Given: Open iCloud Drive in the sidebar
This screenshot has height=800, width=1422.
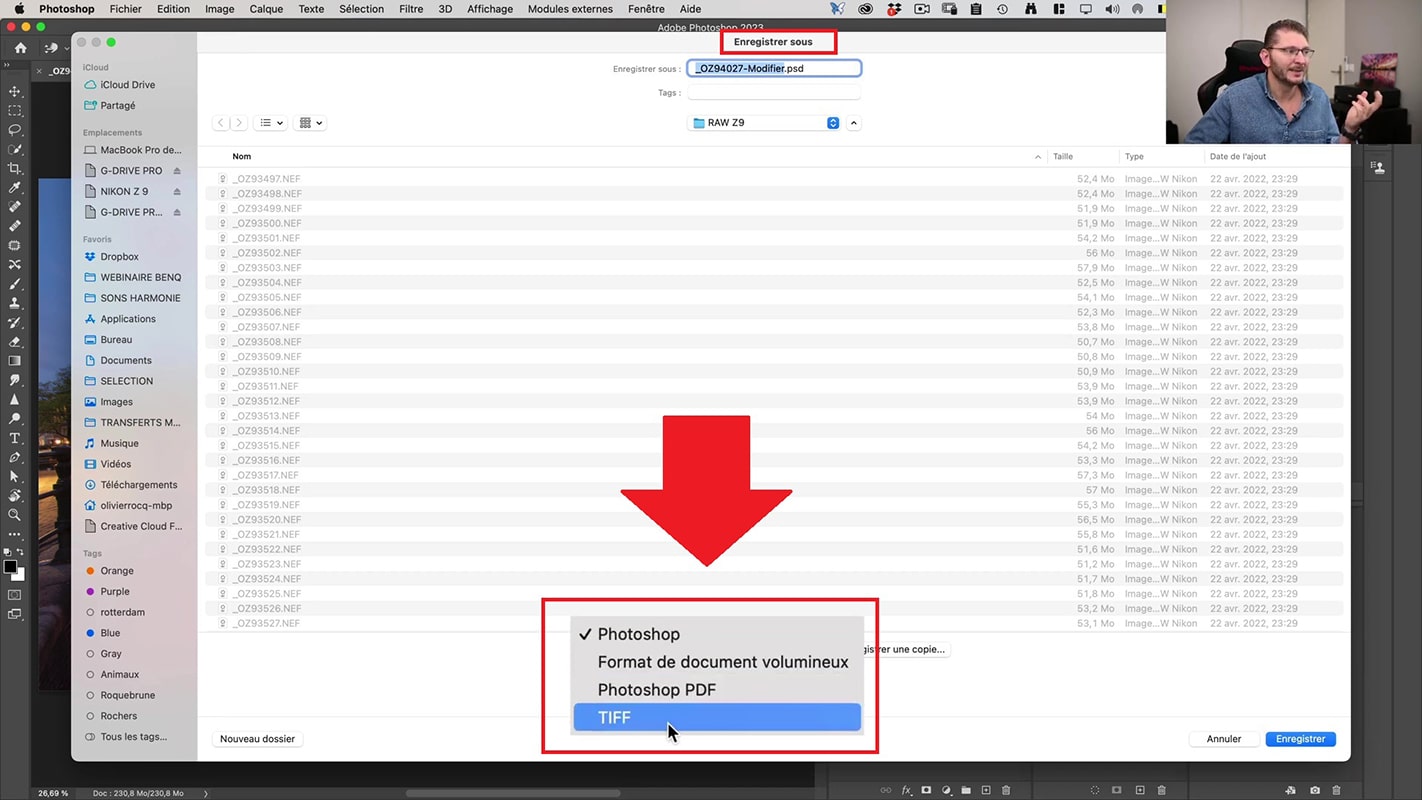Looking at the screenshot, I should [x=127, y=85].
